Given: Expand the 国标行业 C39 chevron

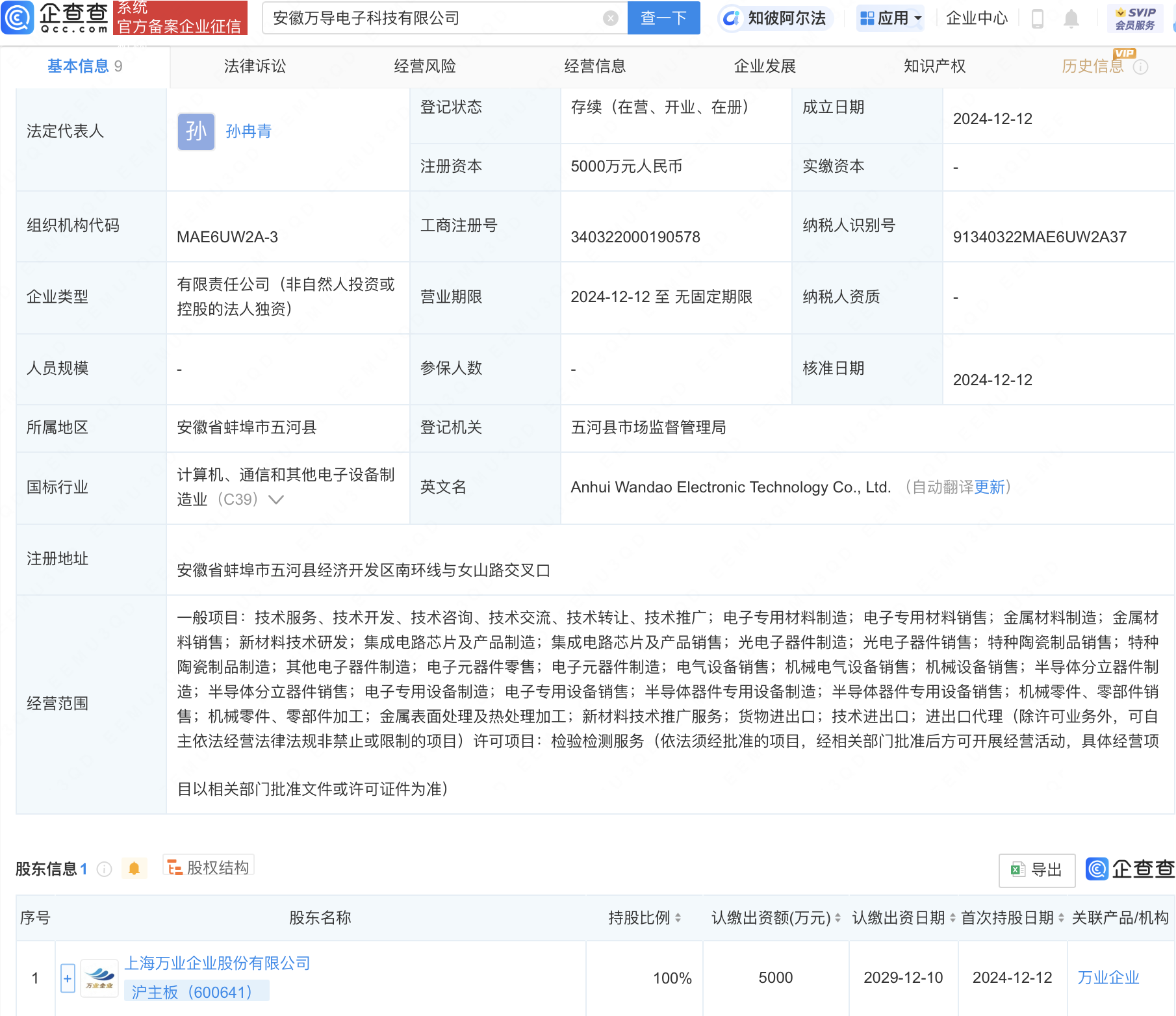Looking at the screenshot, I should [x=276, y=500].
